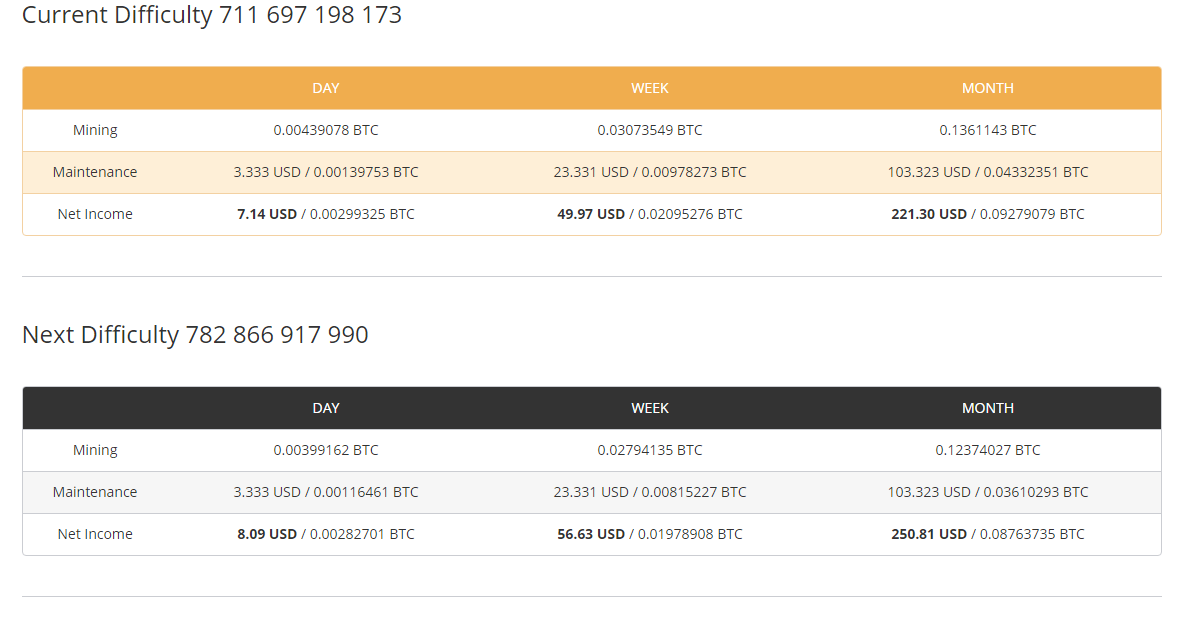Click the 0.00399162 BTC daily mining value

tap(326, 450)
